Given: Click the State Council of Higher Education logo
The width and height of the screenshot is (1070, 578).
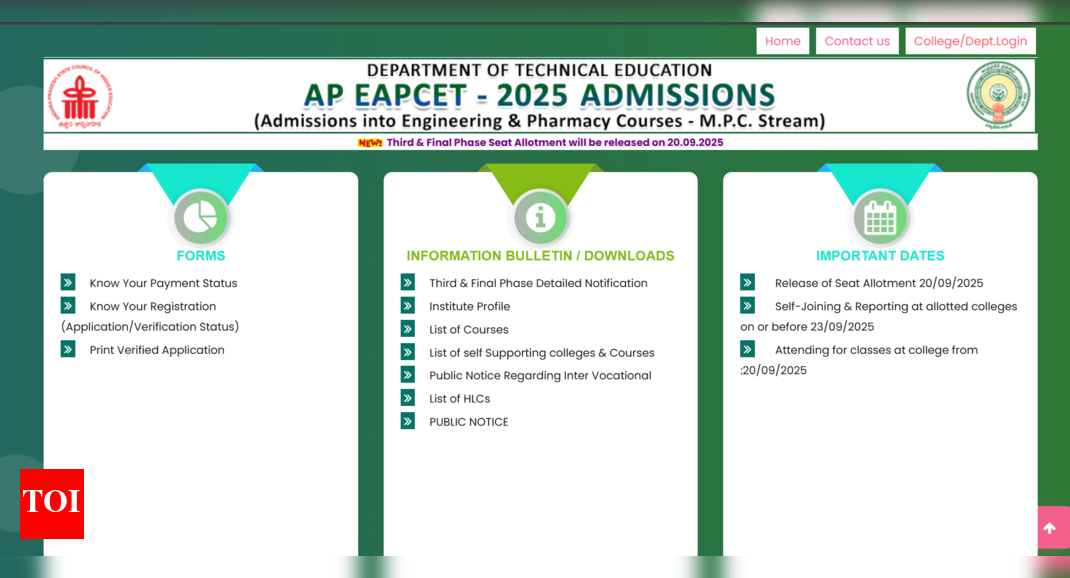Looking at the screenshot, I should [81, 96].
